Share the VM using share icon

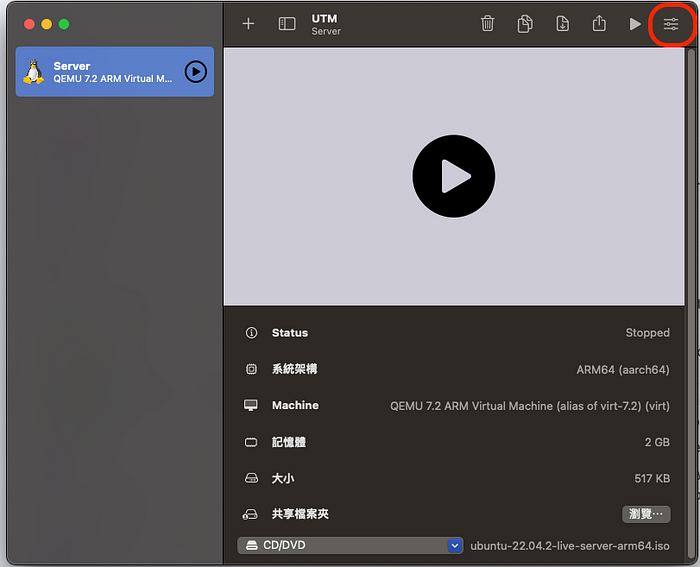(599, 23)
